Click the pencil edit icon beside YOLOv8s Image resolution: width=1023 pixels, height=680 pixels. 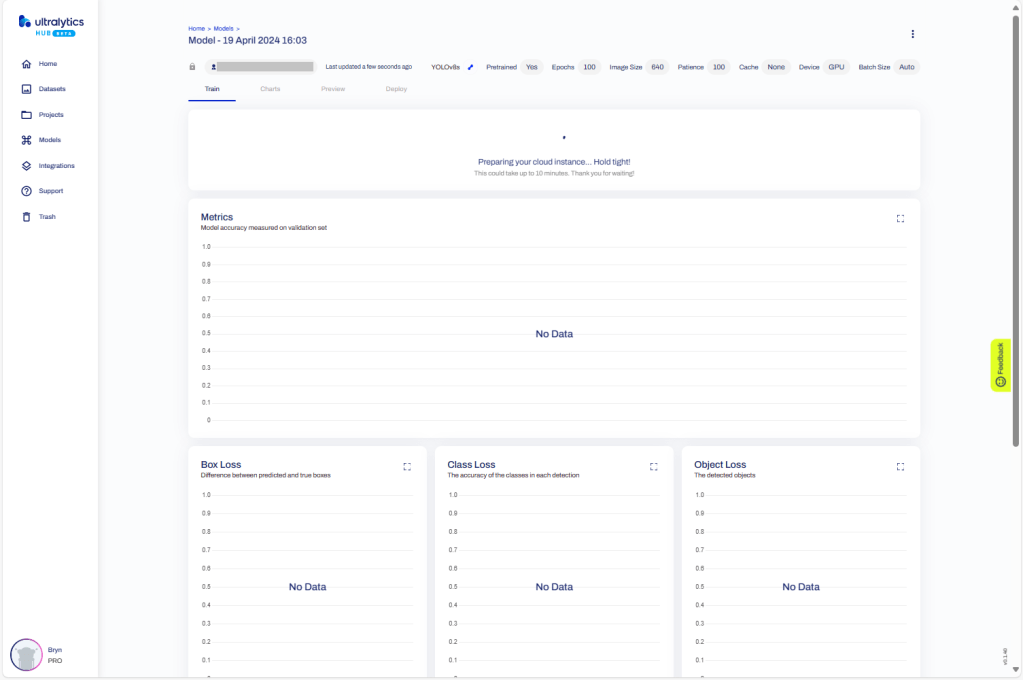[471, 67]
